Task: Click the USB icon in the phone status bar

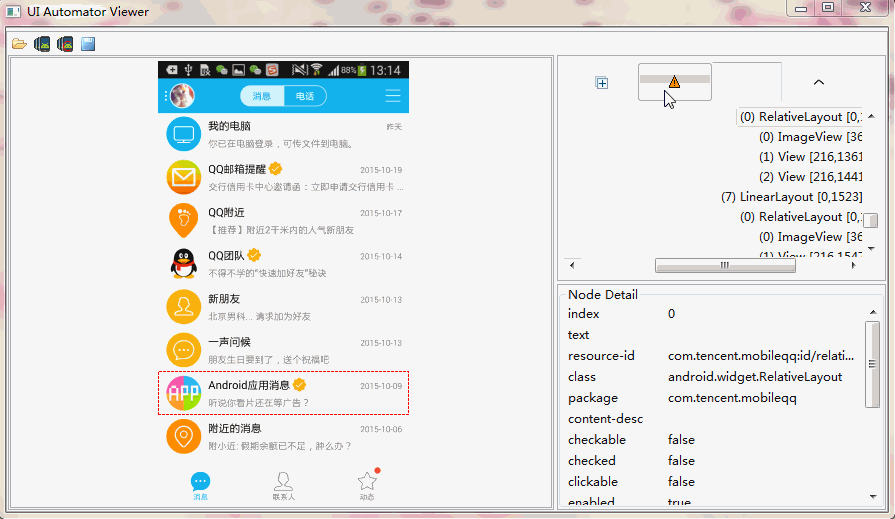Action: pos(188,70)
